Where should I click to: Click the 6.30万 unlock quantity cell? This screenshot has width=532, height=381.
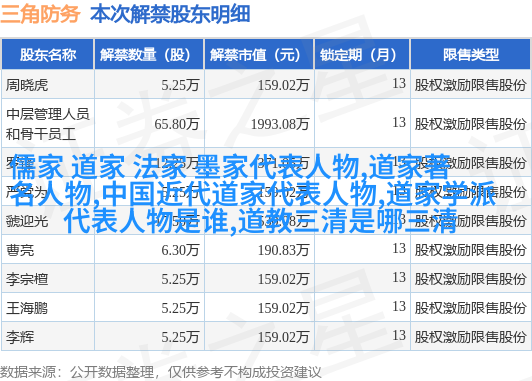coord(180,250)
